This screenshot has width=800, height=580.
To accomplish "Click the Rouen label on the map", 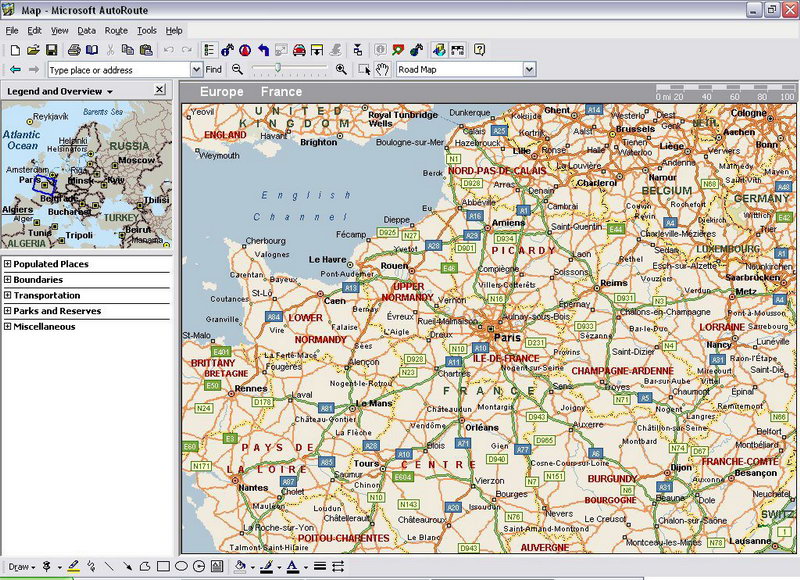I will coord(394,266).
